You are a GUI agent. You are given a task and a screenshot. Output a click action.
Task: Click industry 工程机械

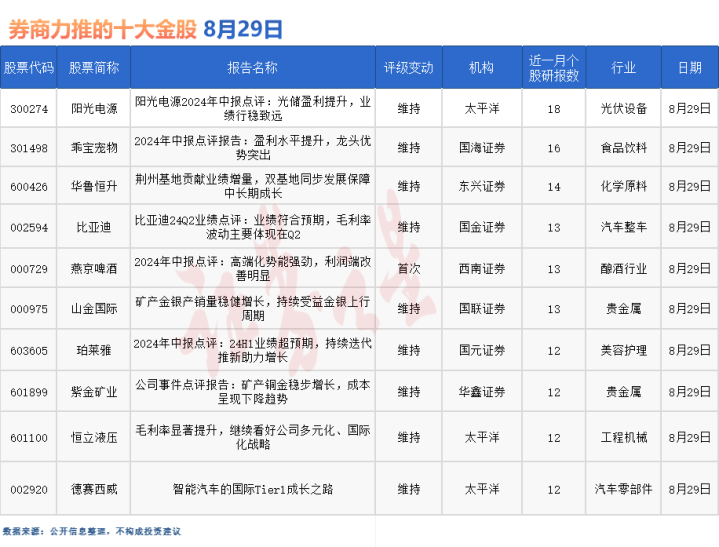pyautogui.click(x=623, y=437)
